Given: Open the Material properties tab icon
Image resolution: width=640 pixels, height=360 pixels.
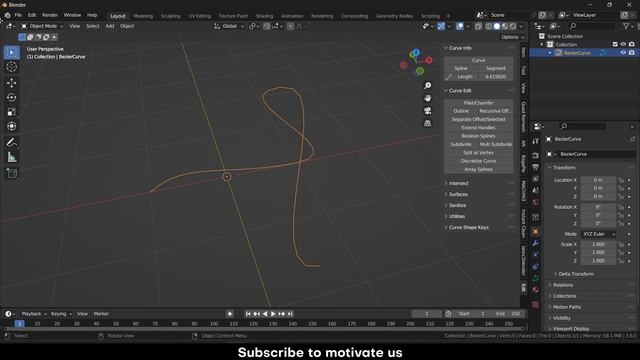Looking at the screenshot, I should [536, 290].
